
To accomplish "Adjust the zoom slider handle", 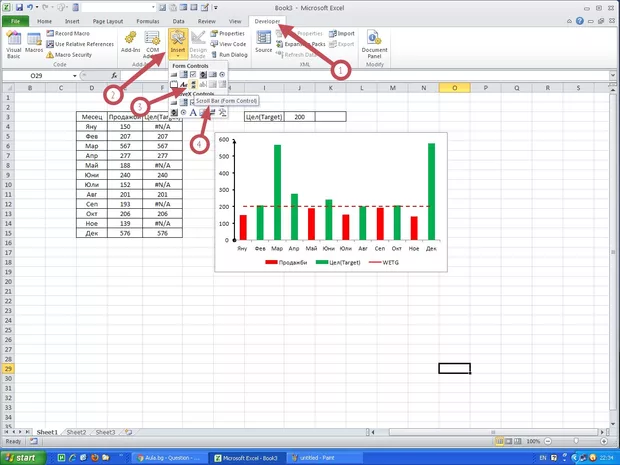I will 576,441.
